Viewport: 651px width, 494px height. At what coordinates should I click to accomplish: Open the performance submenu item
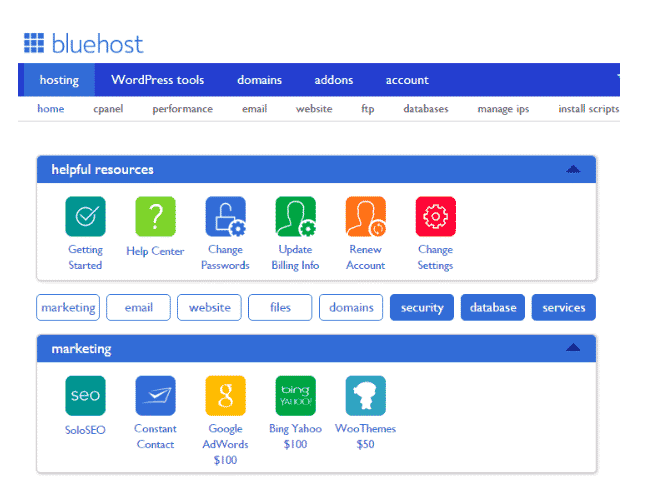[x=183, y=109]
